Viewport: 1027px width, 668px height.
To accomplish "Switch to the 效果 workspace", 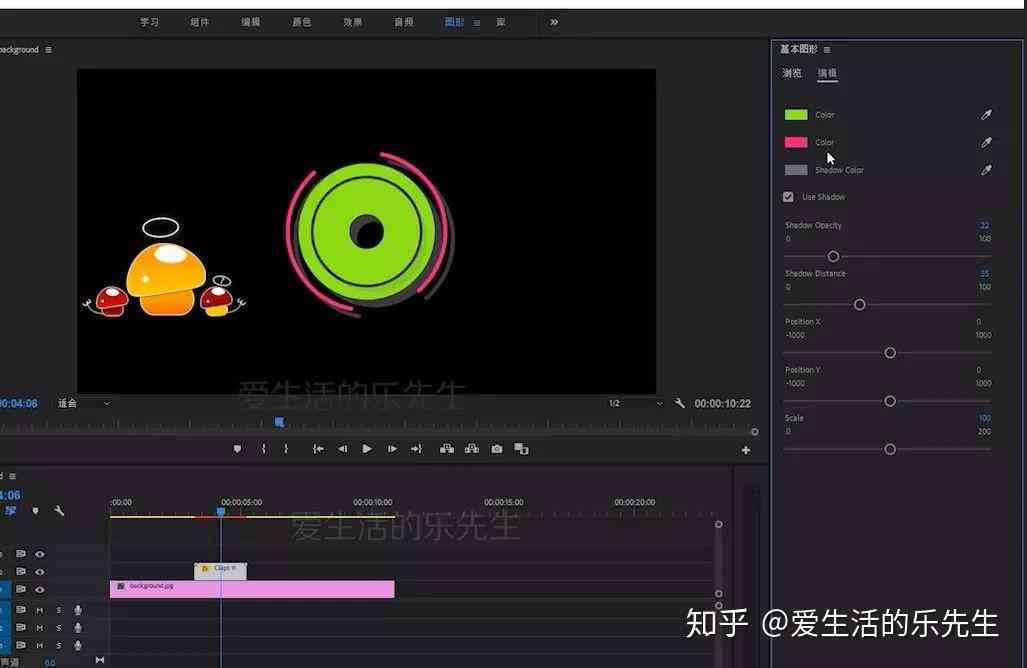I will [352, 22].
